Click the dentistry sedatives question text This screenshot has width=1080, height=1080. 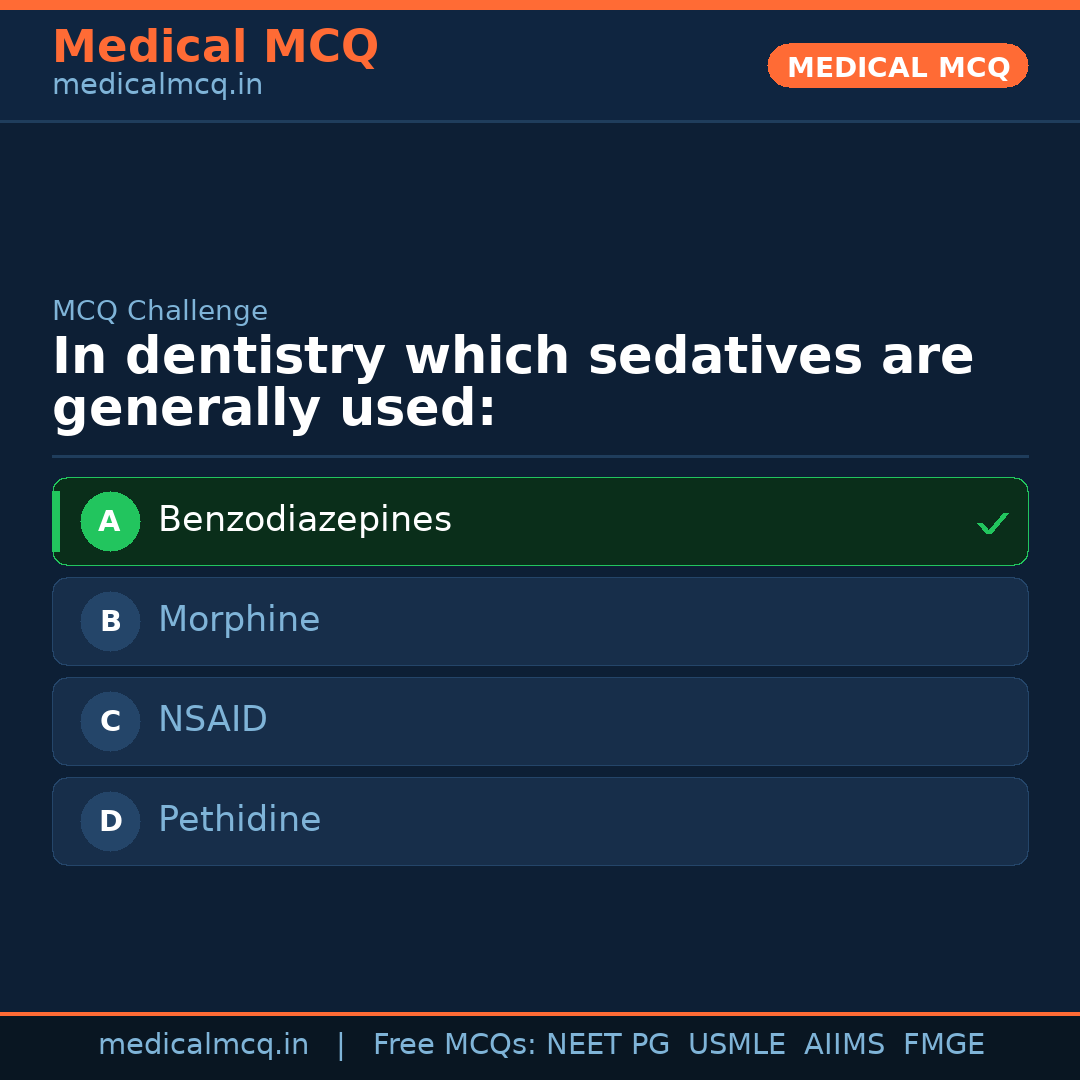pos(512,382)
